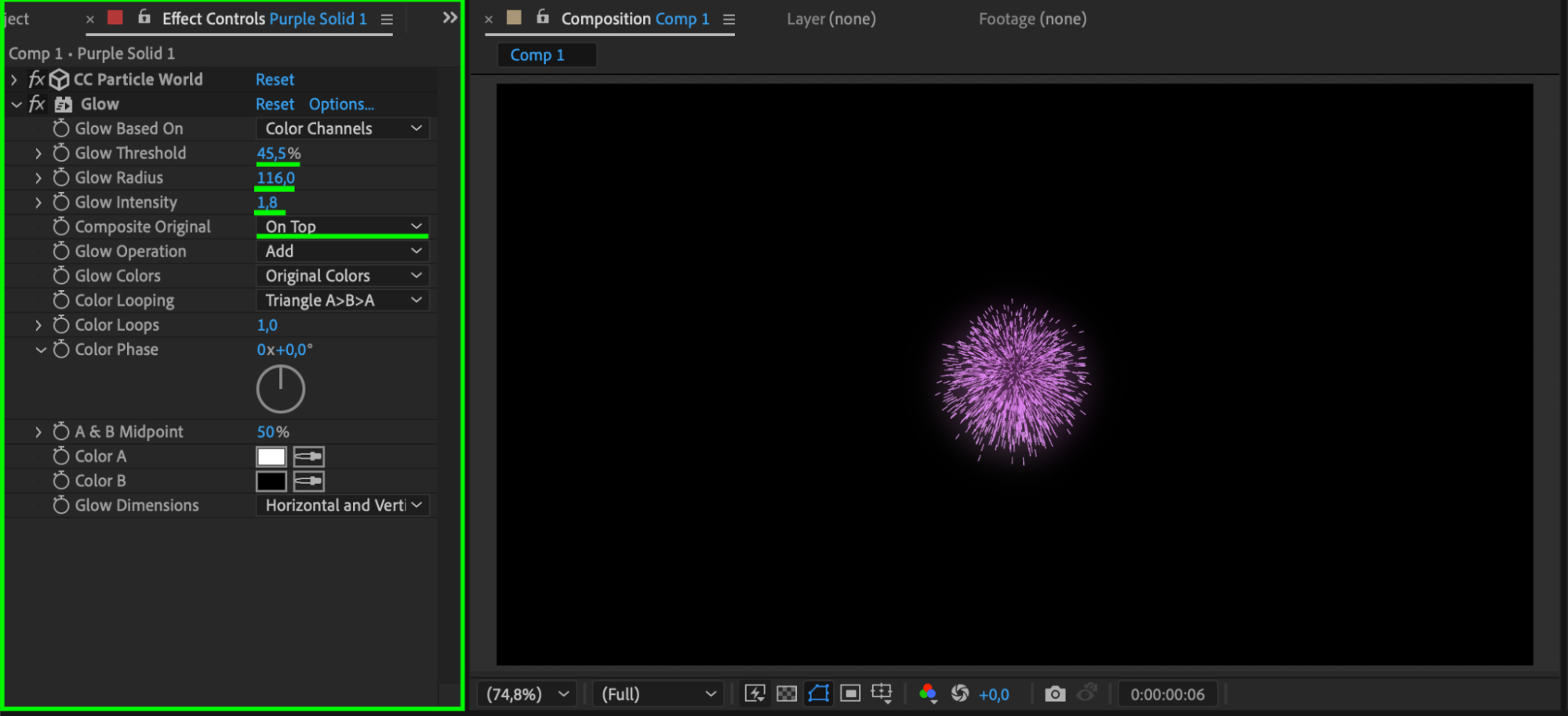
Task: Open the Fast Previews menu icon
Action: 755,694
